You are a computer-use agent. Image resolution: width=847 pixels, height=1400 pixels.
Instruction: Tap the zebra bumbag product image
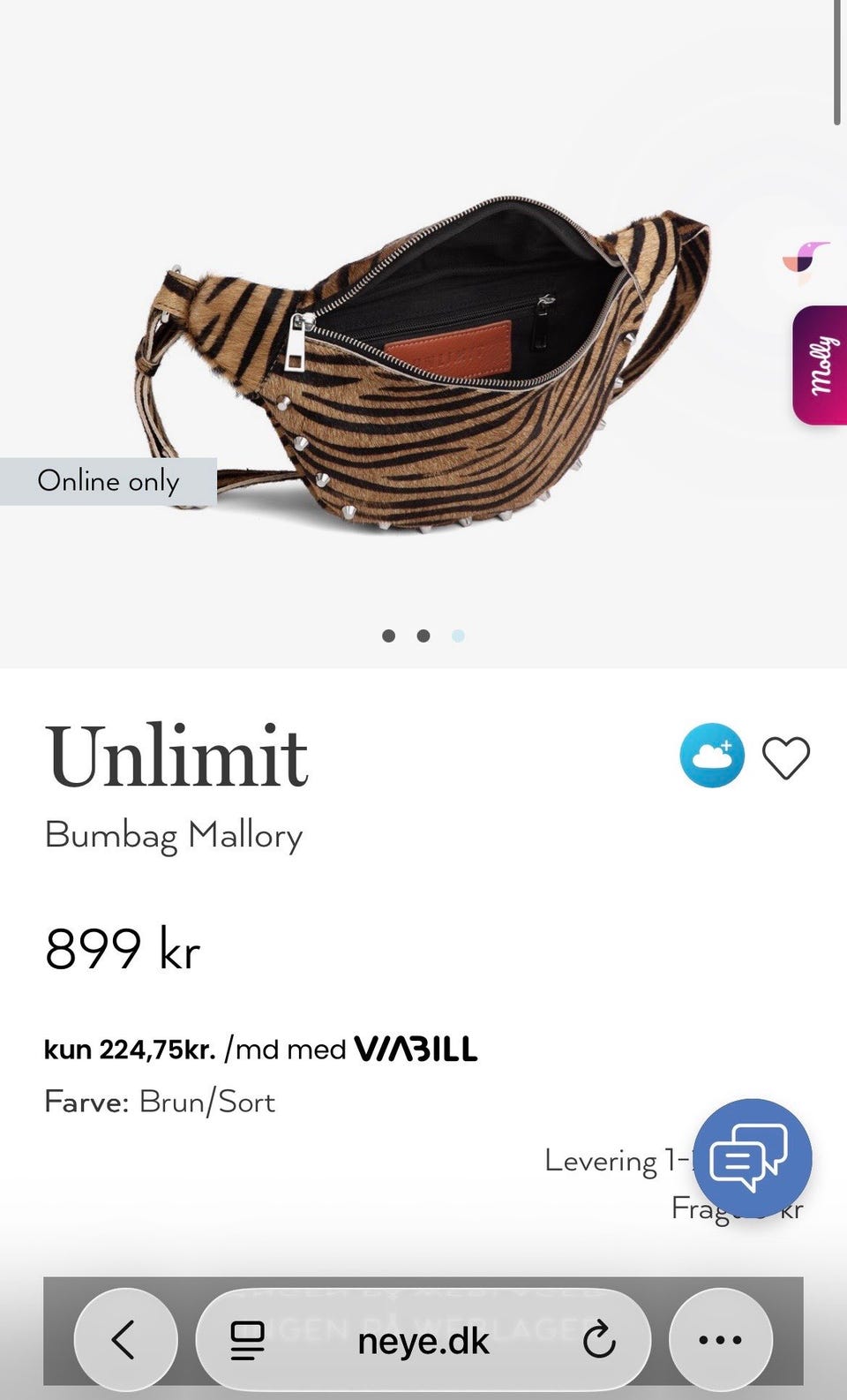tap(423, 364)
